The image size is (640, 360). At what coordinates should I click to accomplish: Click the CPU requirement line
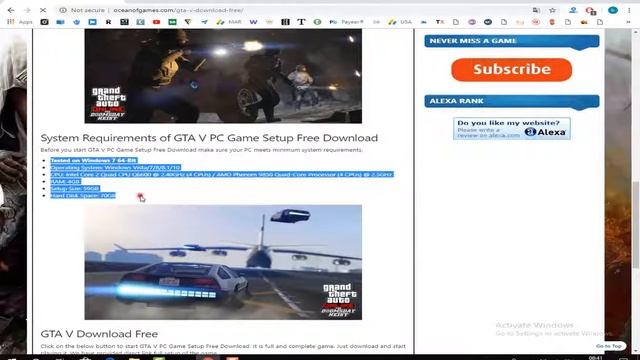click(222, 174)
